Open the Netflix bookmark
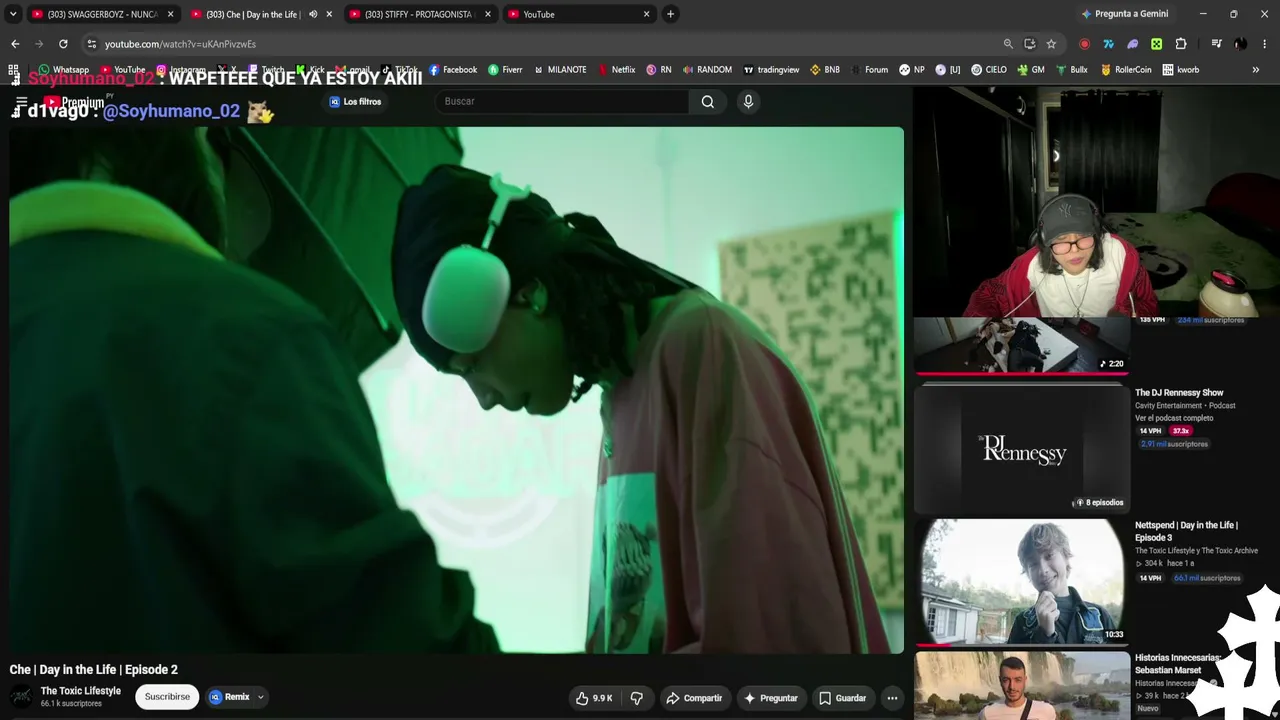Image resolution: width=1280 pixels, height=720 pixels. pyautogui.click(x=616, y=70)
